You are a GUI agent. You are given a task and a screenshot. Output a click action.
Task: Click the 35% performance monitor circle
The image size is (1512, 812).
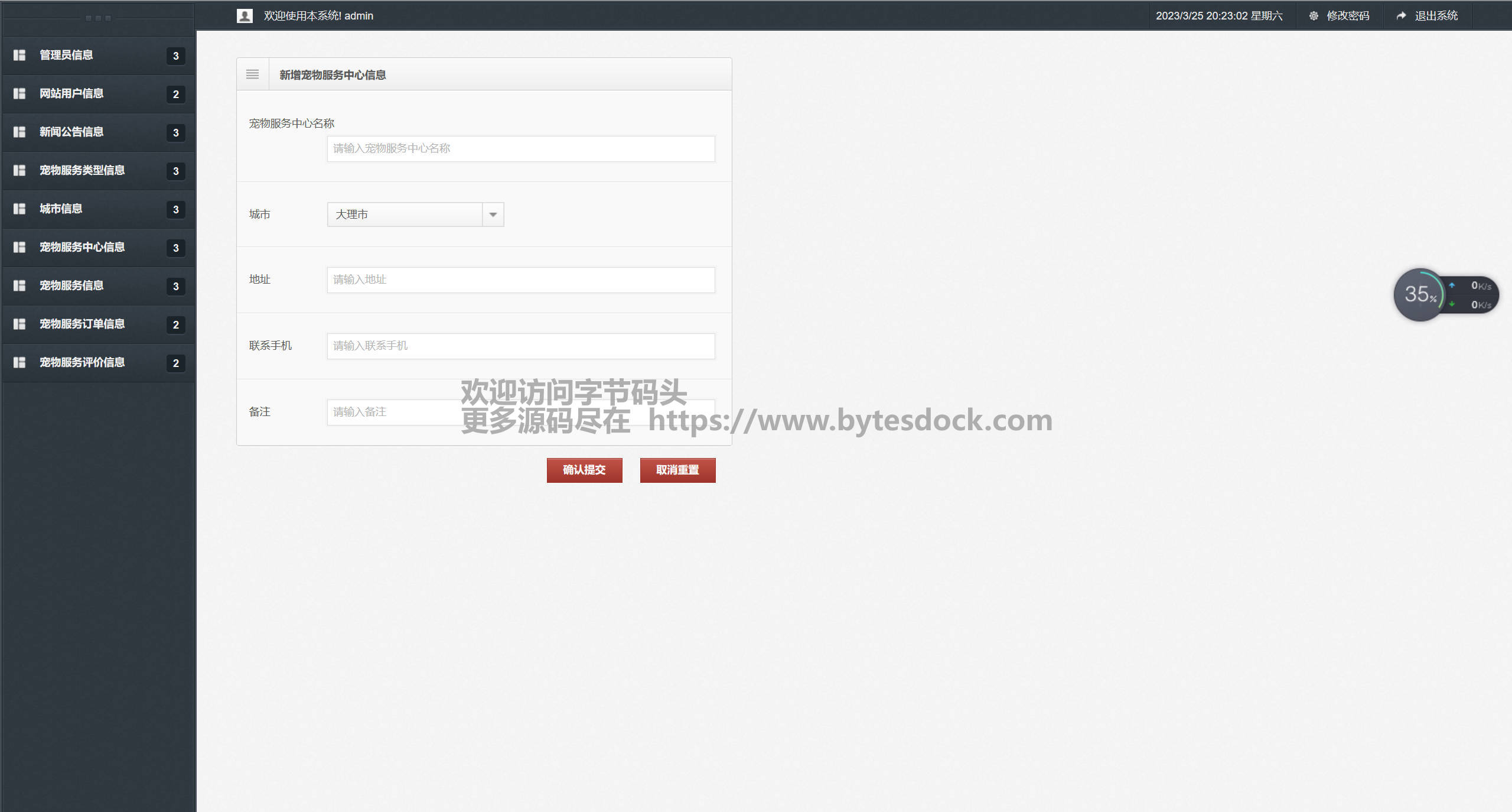(x=1419, y=294)
